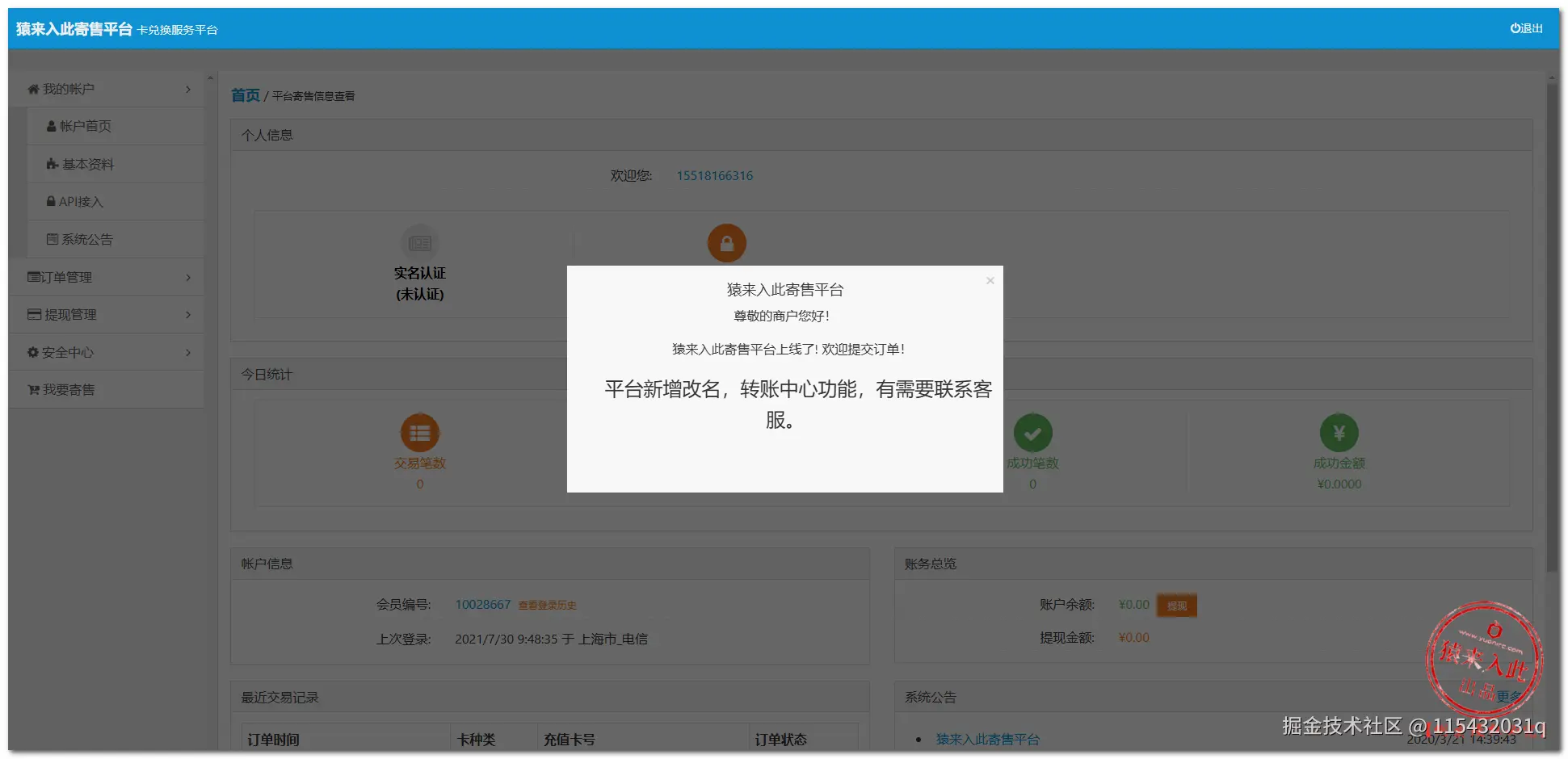
Task: Click the 实名认证 (未认证) label
Action: tap(420, 283)
